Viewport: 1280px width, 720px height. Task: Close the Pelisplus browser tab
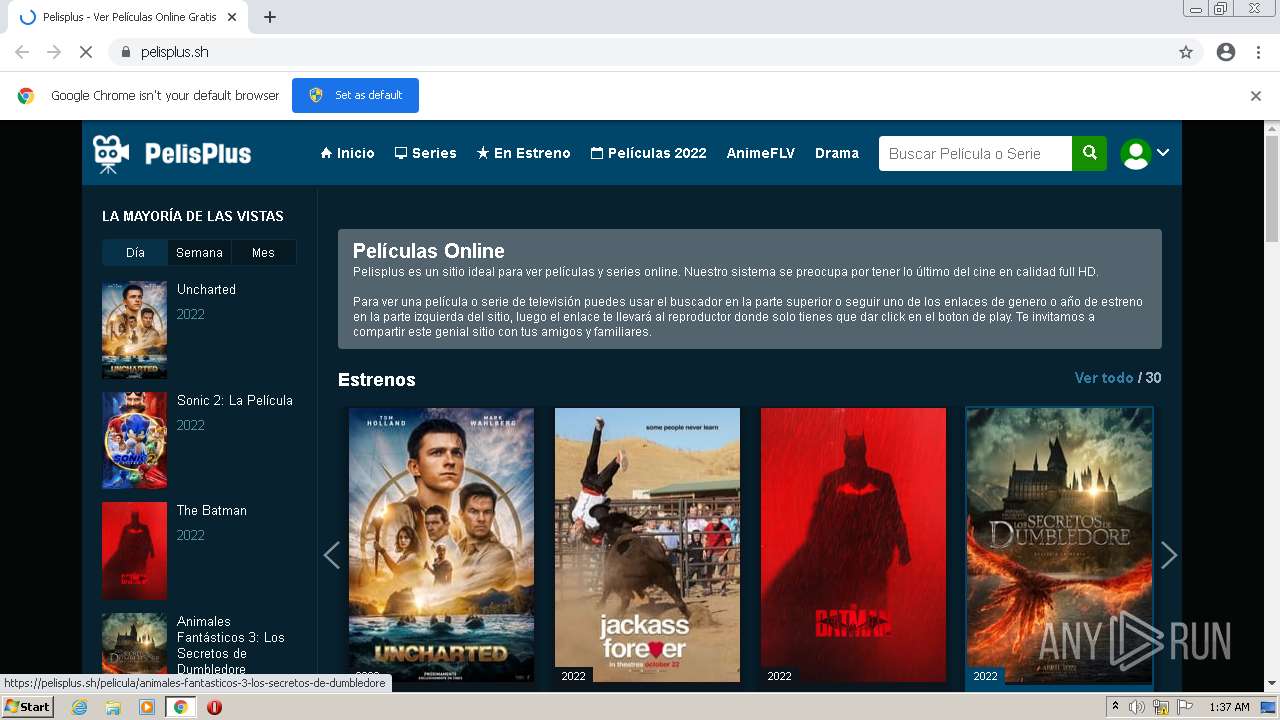click(234, 17)
